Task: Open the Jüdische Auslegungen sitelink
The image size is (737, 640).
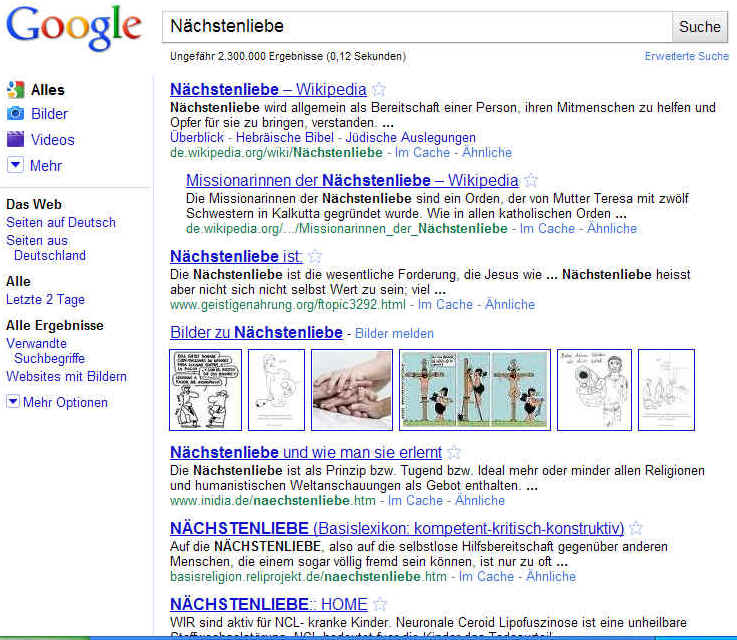Action: [x=410, y=137]
